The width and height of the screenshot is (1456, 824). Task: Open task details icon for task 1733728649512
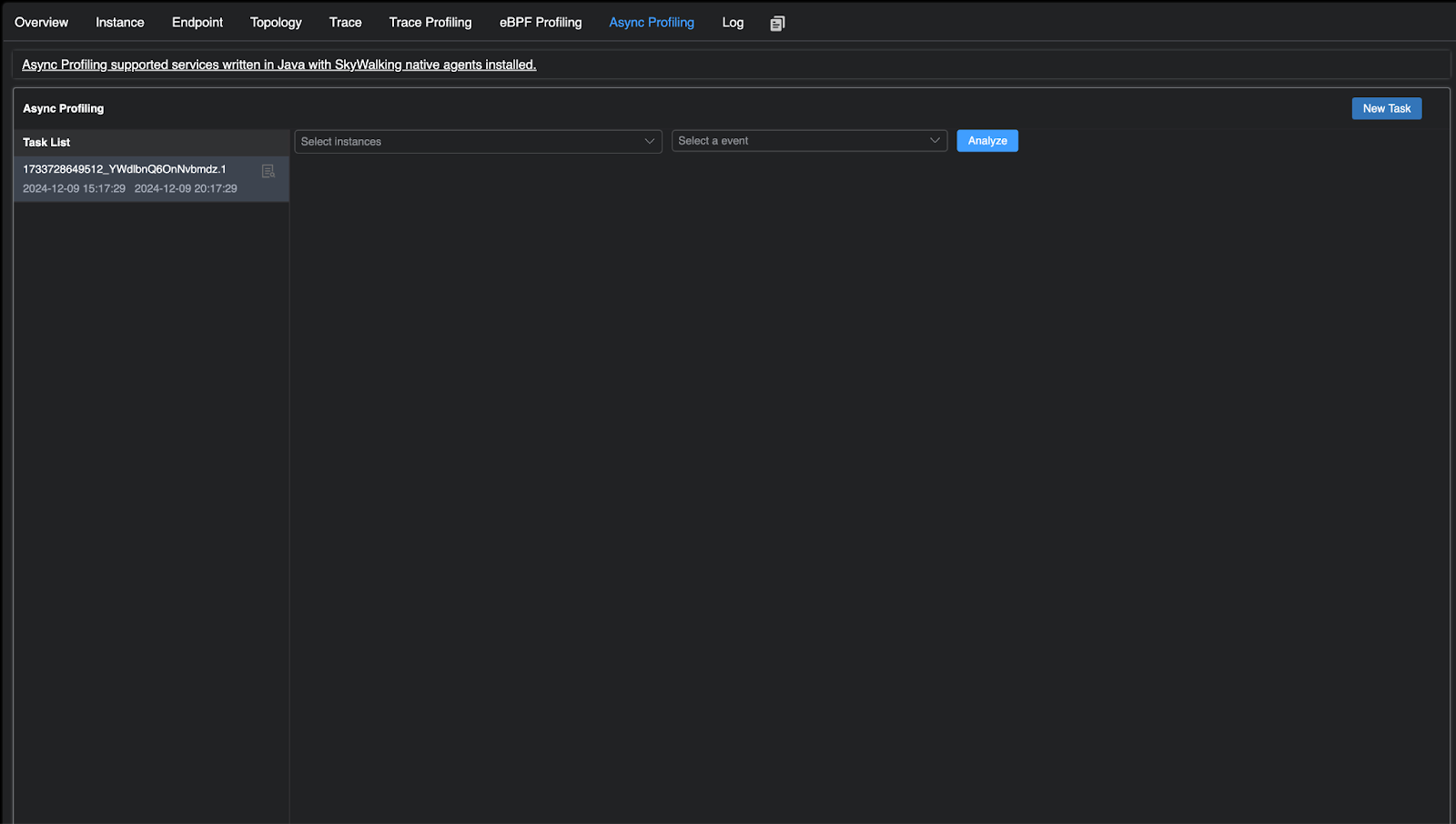pyautogui.click(x=268, y=171)
